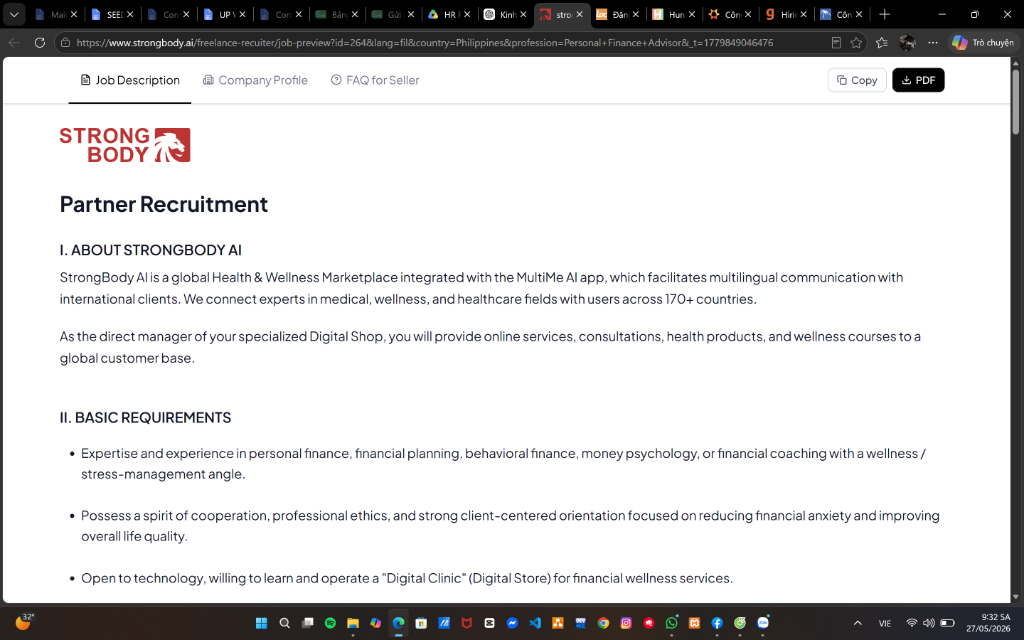Click the Partner Recruitment heading
Viewport: 1024px width, 640px height.
coord(164,204)
